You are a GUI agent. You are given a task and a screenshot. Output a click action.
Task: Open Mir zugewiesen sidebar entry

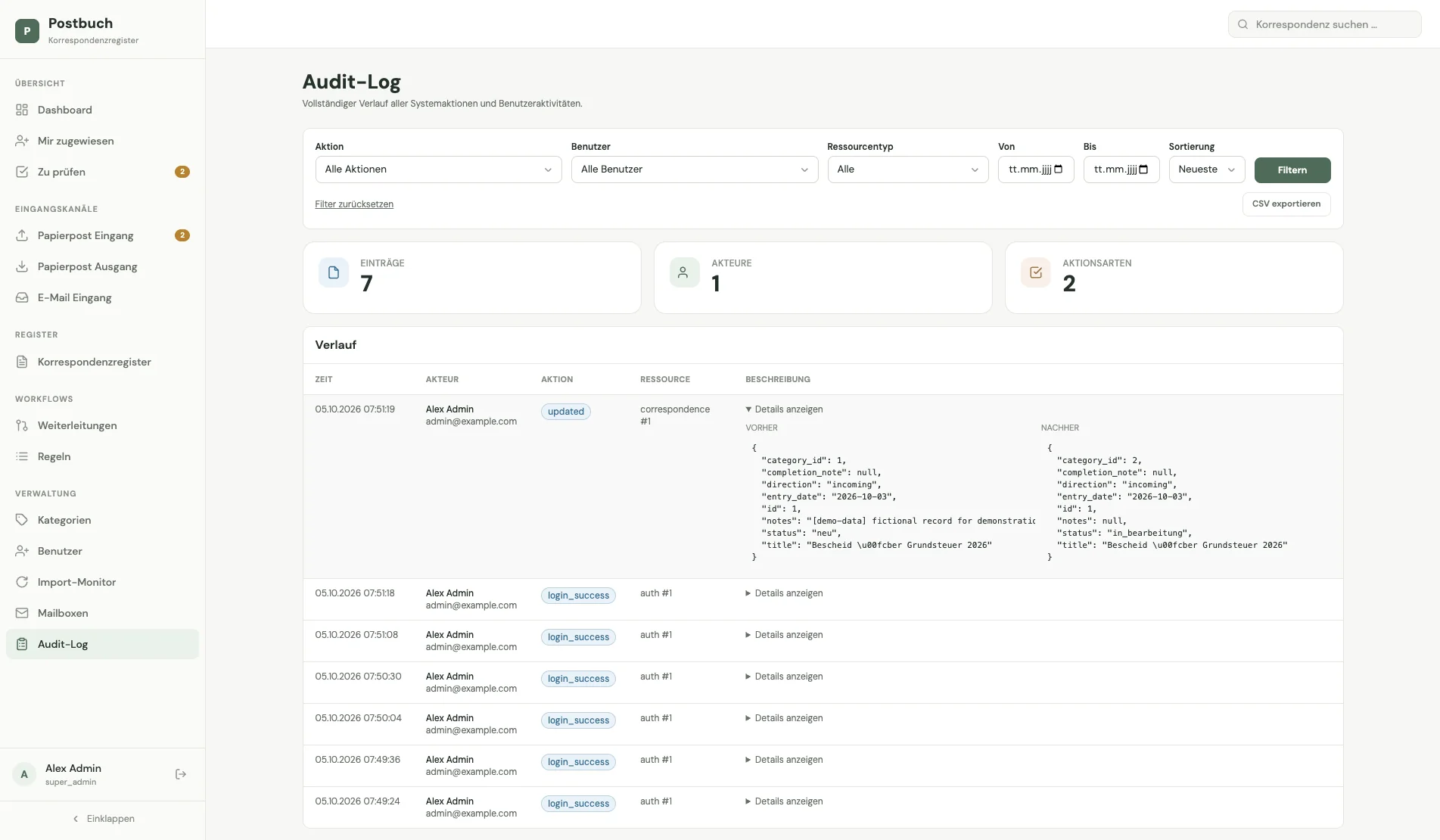[x=102, y=141]
